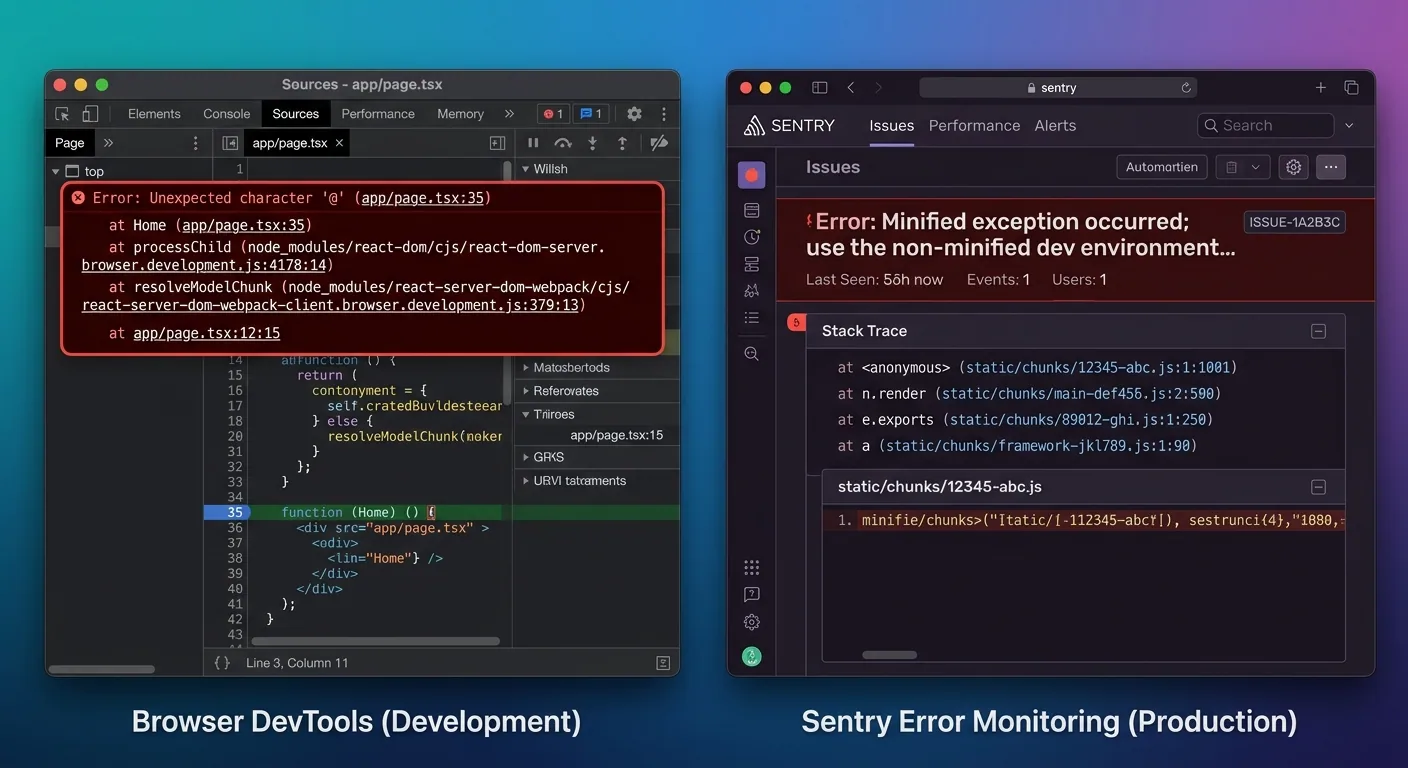The height and width of the screenshot is (768, 1408).
Task: Show the browser tab overview icon
Action: [x=1351, y=88]
